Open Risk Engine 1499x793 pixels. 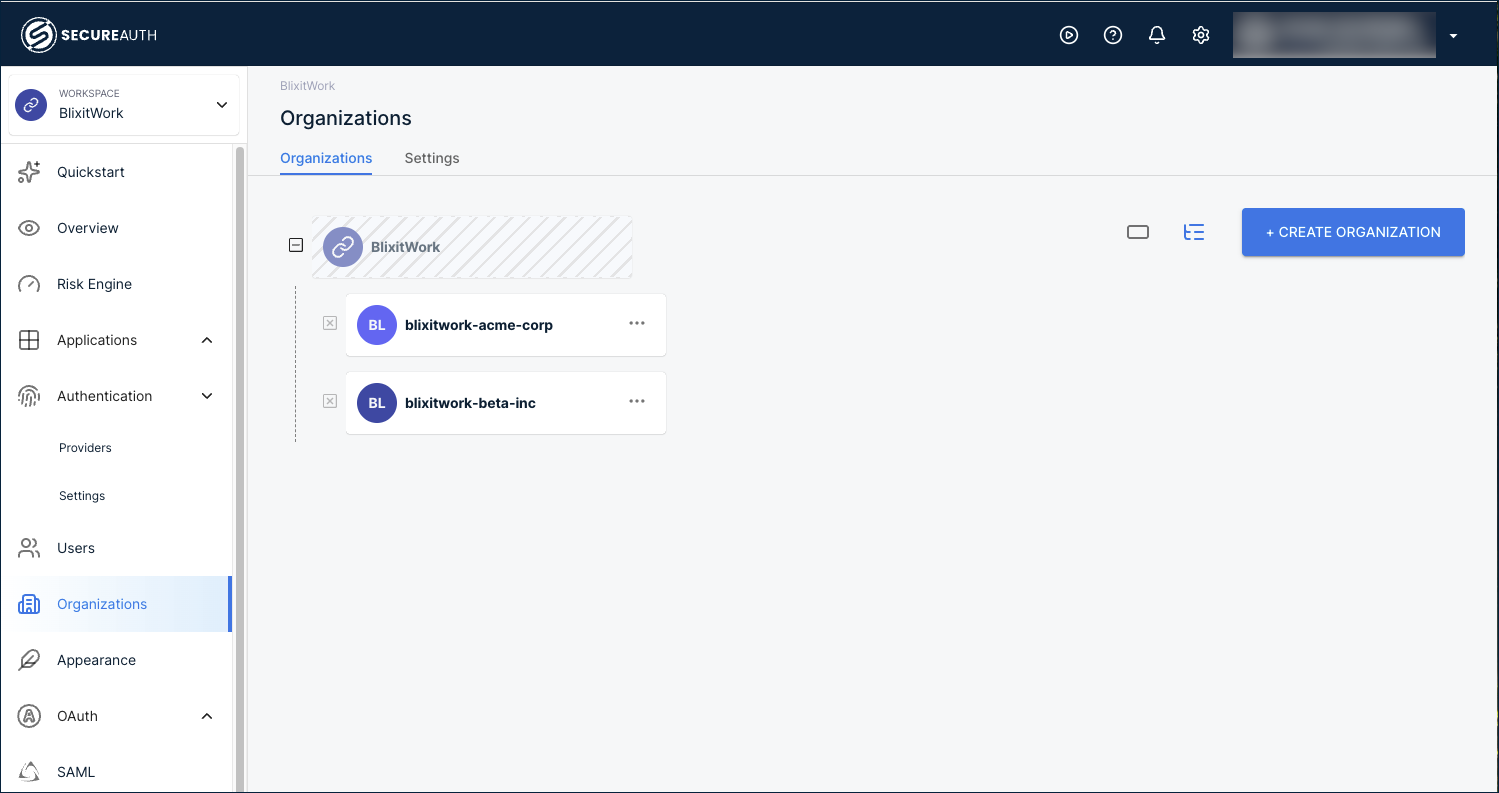[x=94, y=284]
